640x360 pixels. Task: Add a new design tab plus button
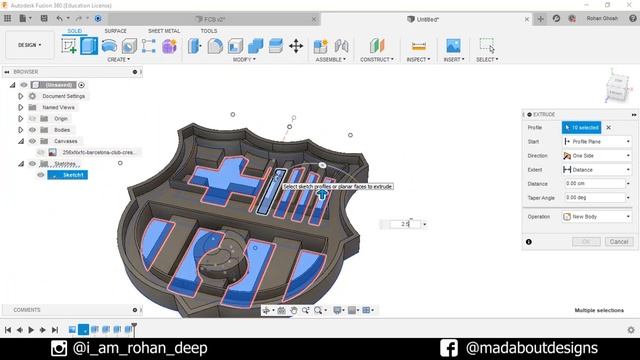point(540,19)
